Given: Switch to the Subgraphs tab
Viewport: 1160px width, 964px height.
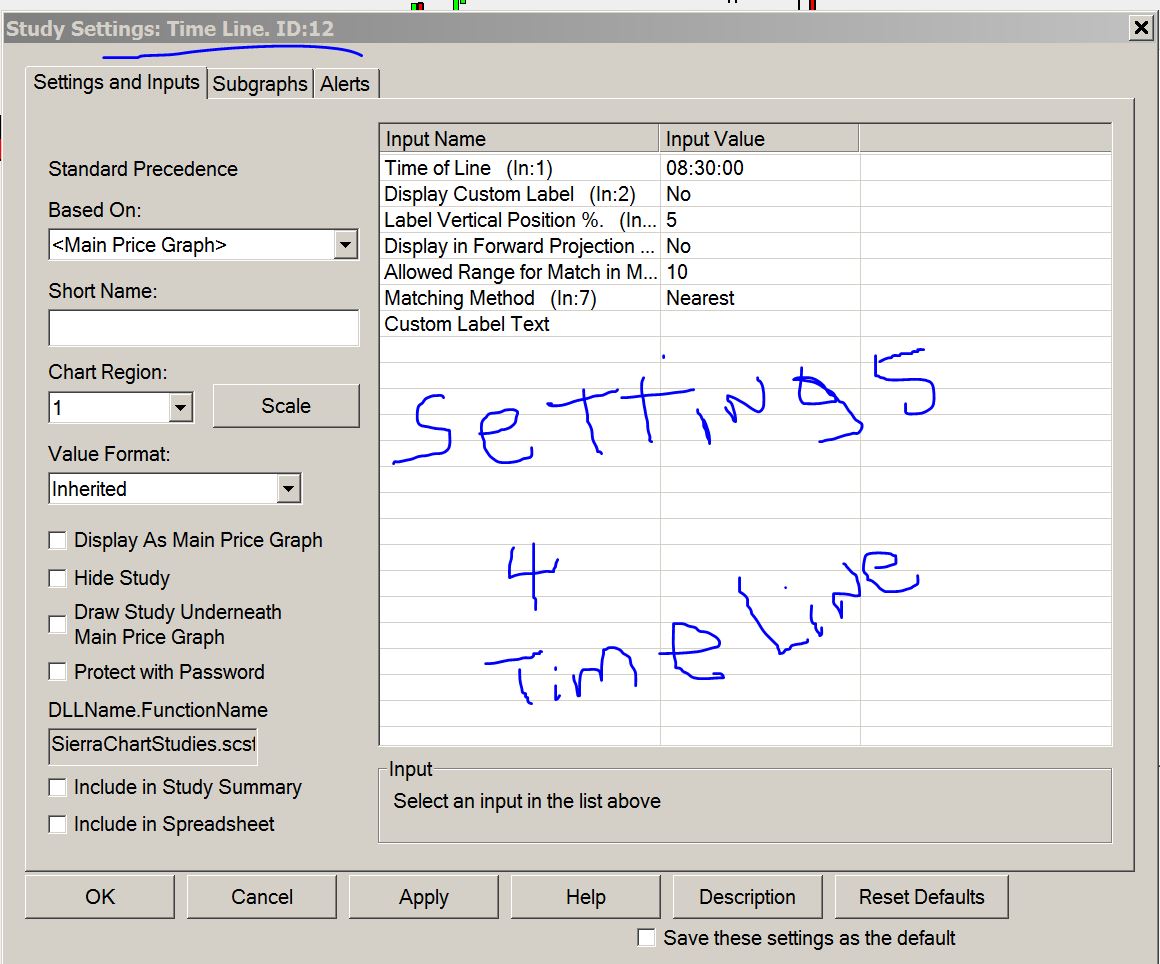Looking at the screenshot, I should [260, 84].
